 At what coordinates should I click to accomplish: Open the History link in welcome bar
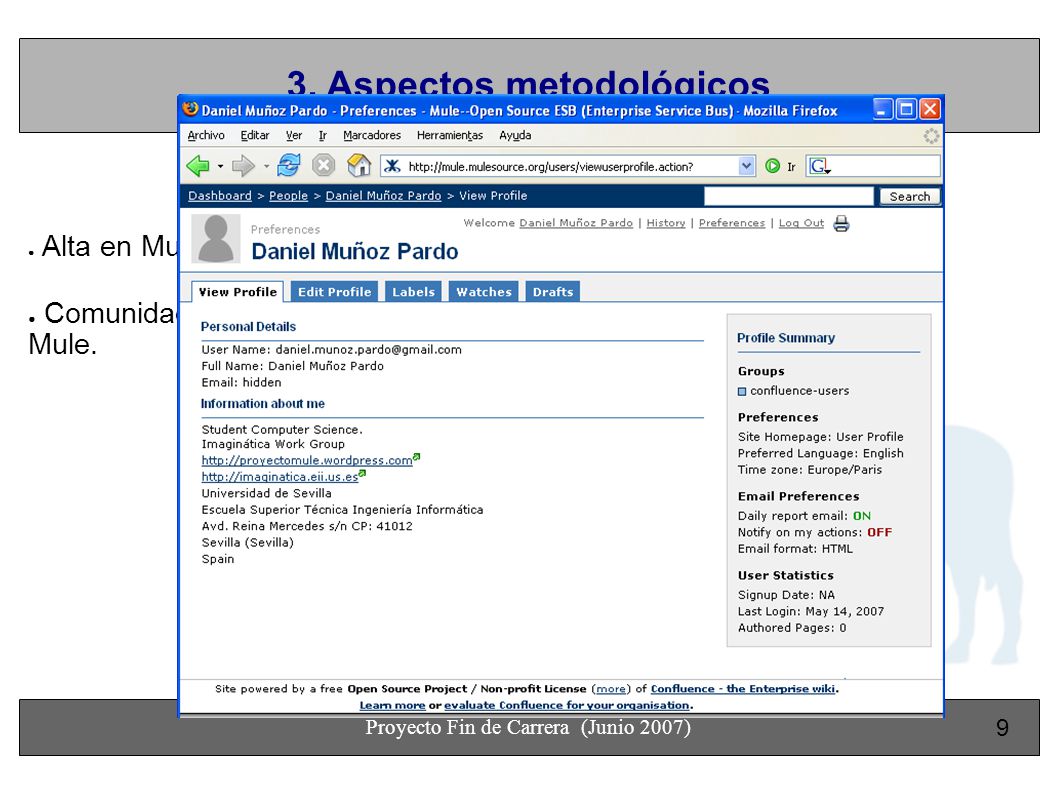click(666, 223)
